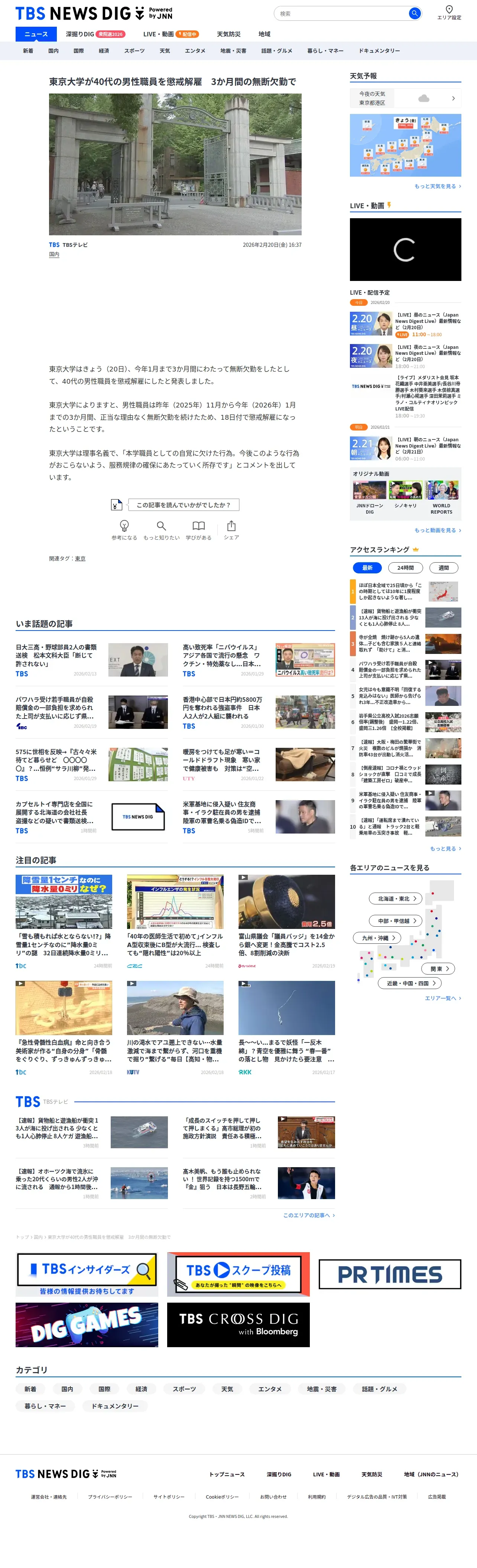Screen dimensions: 477x1568
Task: Open the ranking 1 article about 25日頃
Action: [x=405, y=591]
